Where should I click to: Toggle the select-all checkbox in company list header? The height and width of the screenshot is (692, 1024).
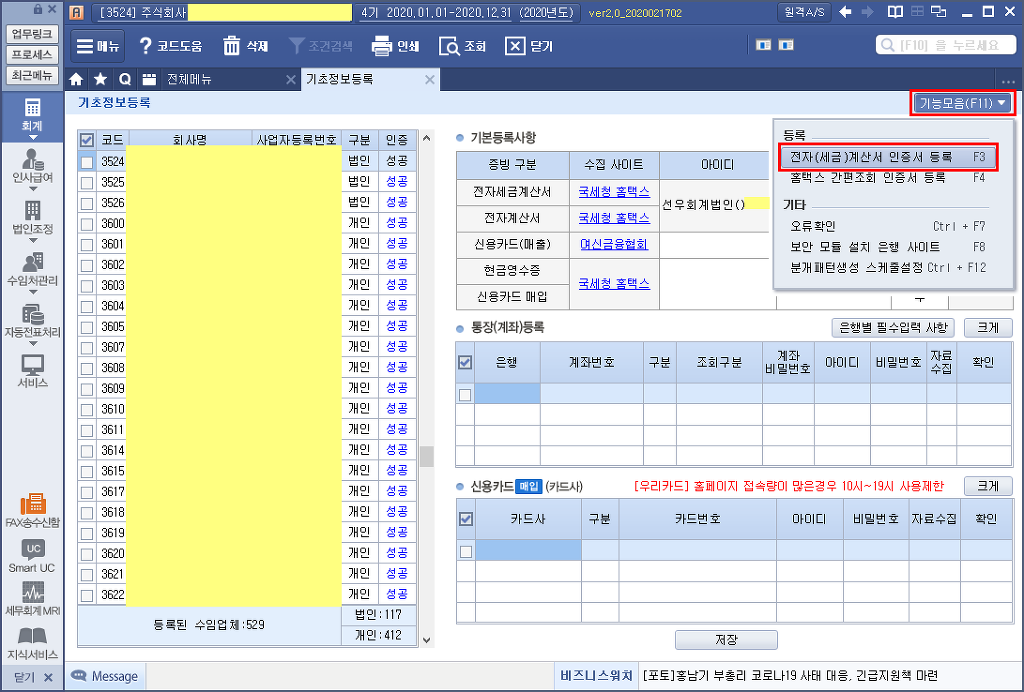(87, 140)
